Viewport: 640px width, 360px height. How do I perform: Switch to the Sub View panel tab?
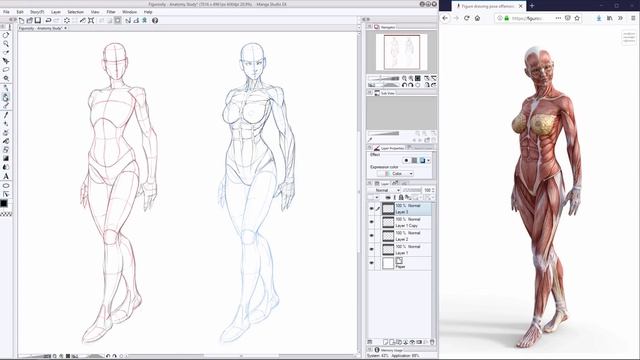pos(385,93)
